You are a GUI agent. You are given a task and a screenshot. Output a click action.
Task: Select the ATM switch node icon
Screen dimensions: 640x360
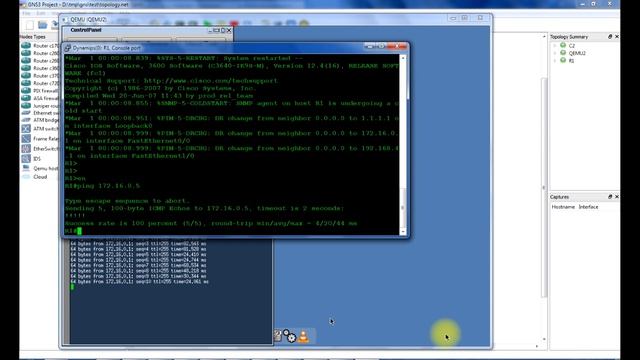click(26, 129)
